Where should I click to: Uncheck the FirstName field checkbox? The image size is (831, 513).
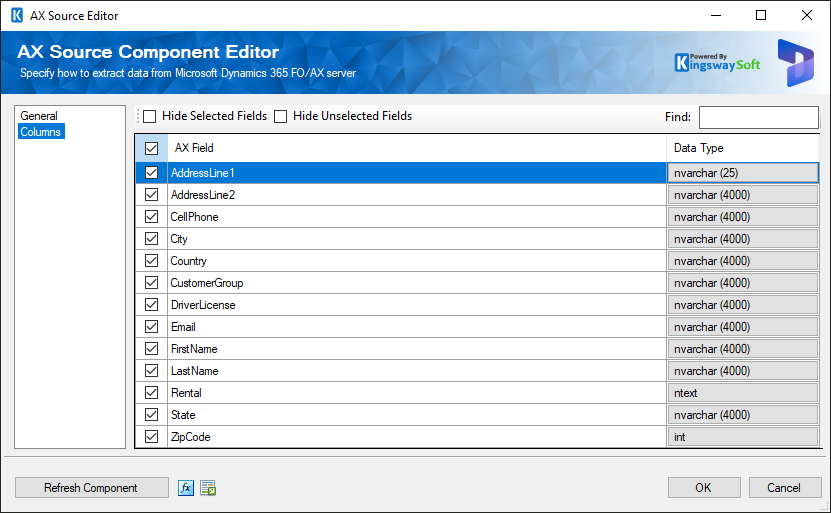tap(152, 349)
